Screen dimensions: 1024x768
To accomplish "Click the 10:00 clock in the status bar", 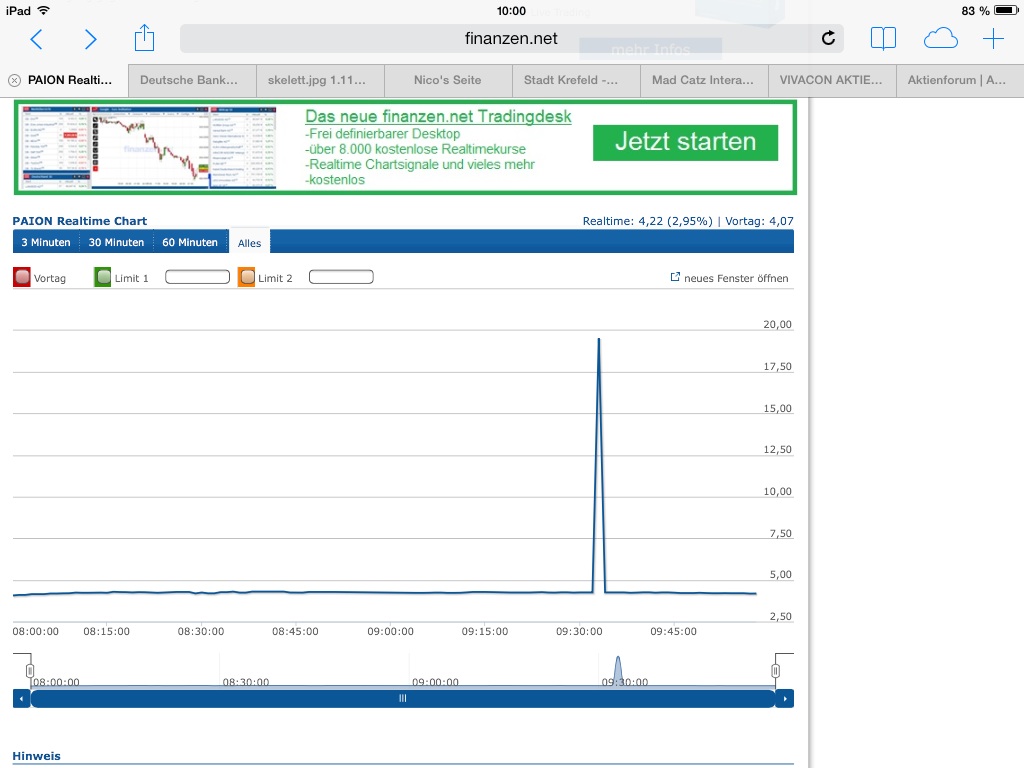I will click(511, 10).
